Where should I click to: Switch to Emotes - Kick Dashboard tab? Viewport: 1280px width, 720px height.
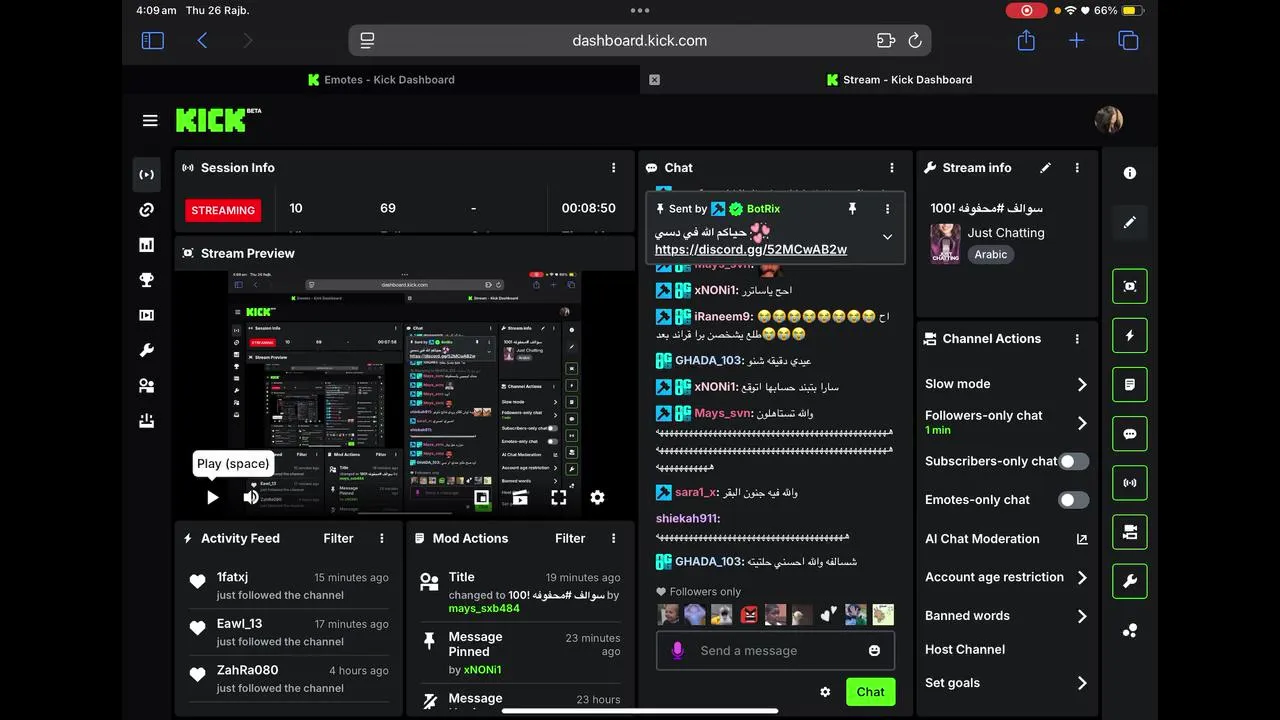(x=381, y=80)
